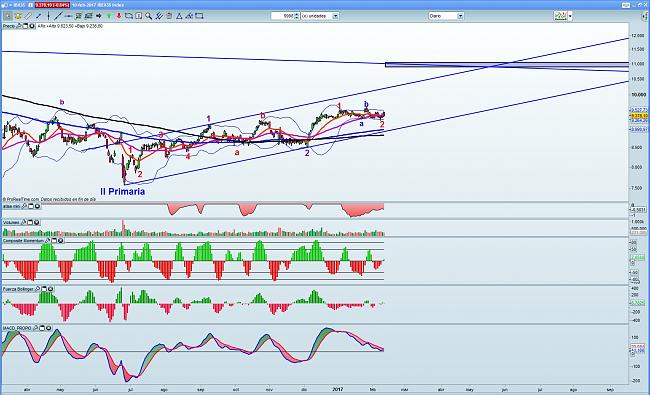Select the diagonal trend line tool

pos(58,16)
